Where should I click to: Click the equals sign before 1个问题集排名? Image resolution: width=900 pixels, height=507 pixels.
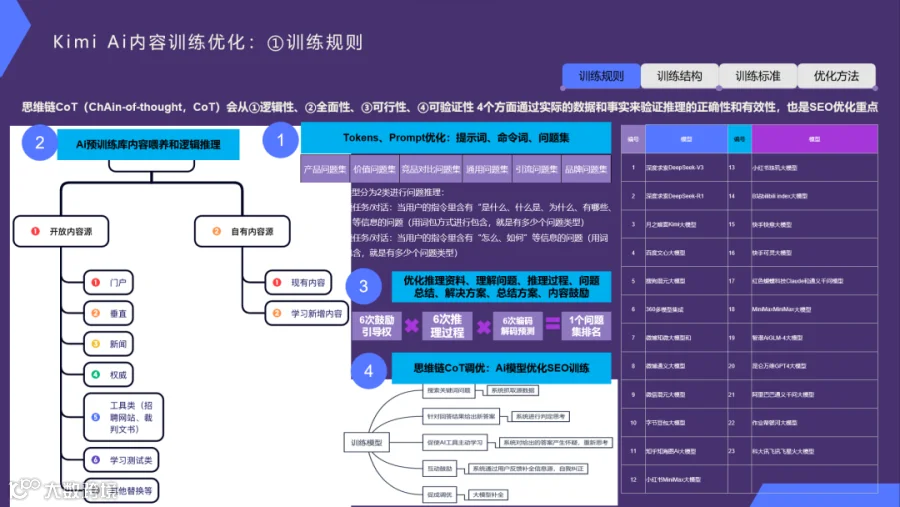point(553,324)
